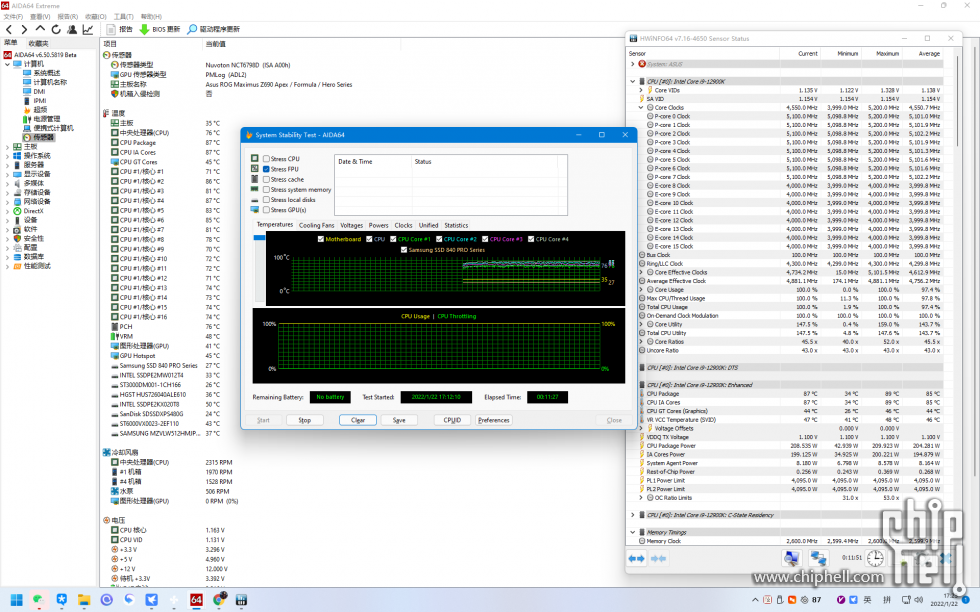Click the blue temperature graph scale bar
This screenshot has height=612, width=980.
pos(259,238)
